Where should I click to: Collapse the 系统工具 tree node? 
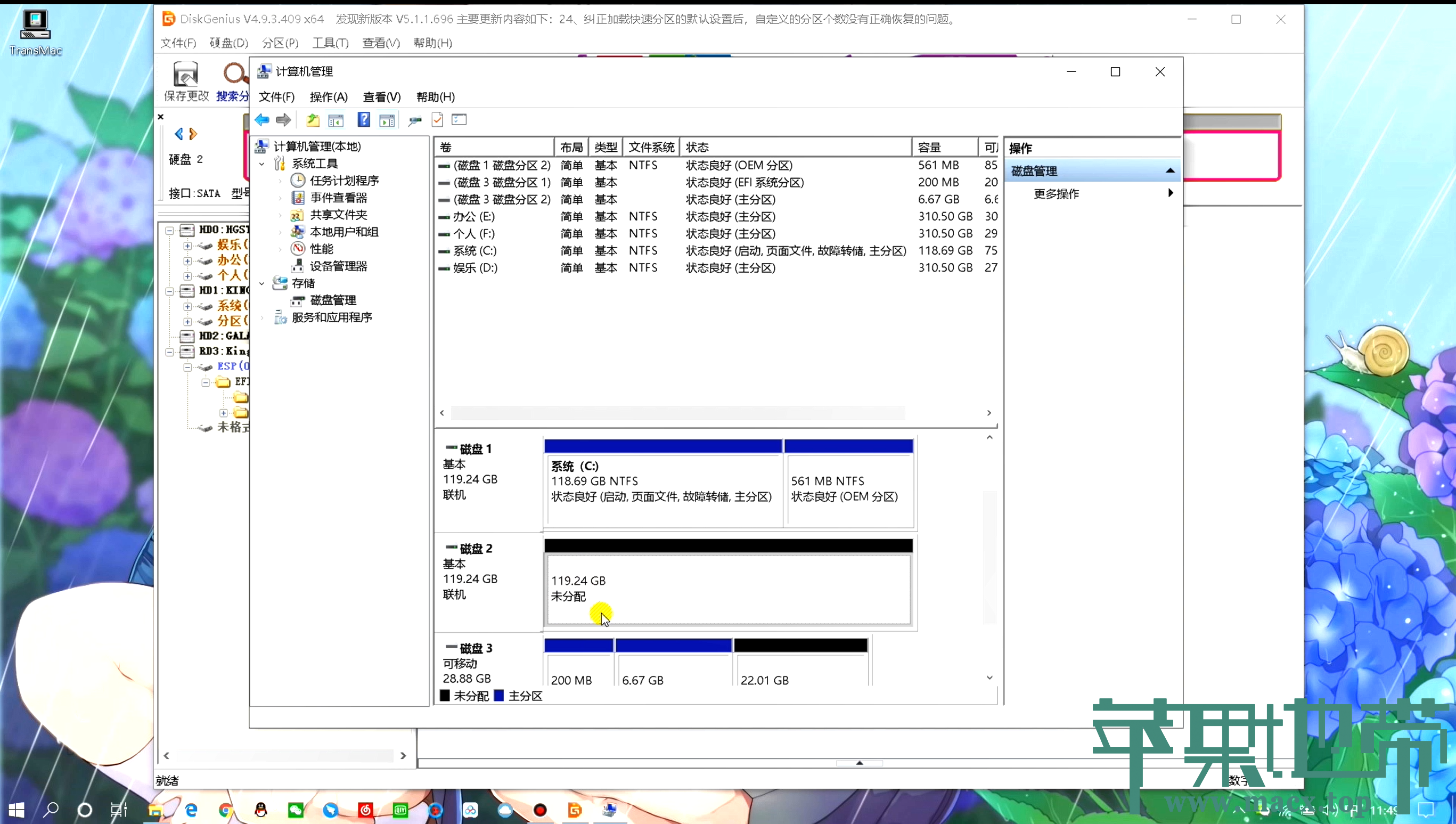[262, 164]
